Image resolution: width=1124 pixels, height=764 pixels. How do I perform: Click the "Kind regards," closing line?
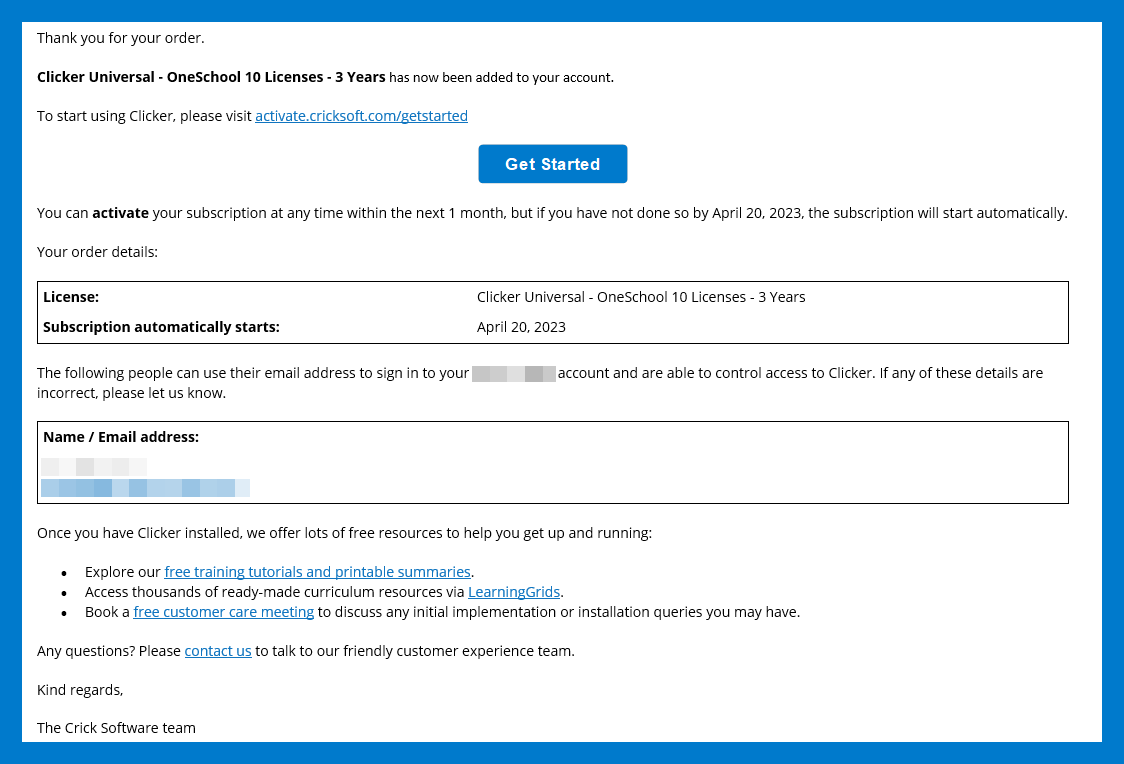click(80, 690)
